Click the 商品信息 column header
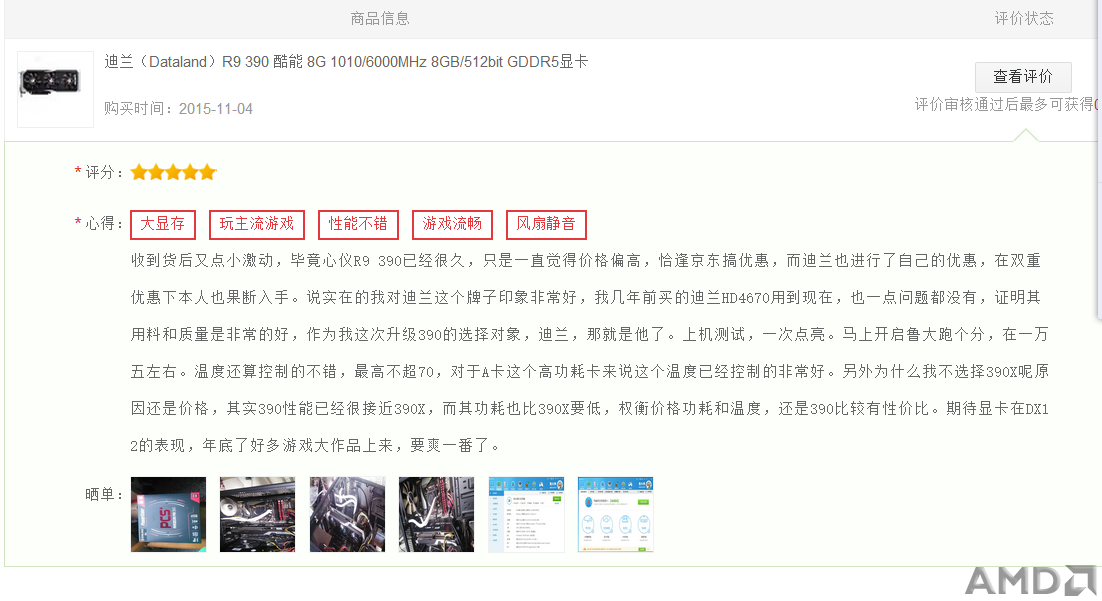This screenshot has height=601, width=1102. tap(380, 19)
